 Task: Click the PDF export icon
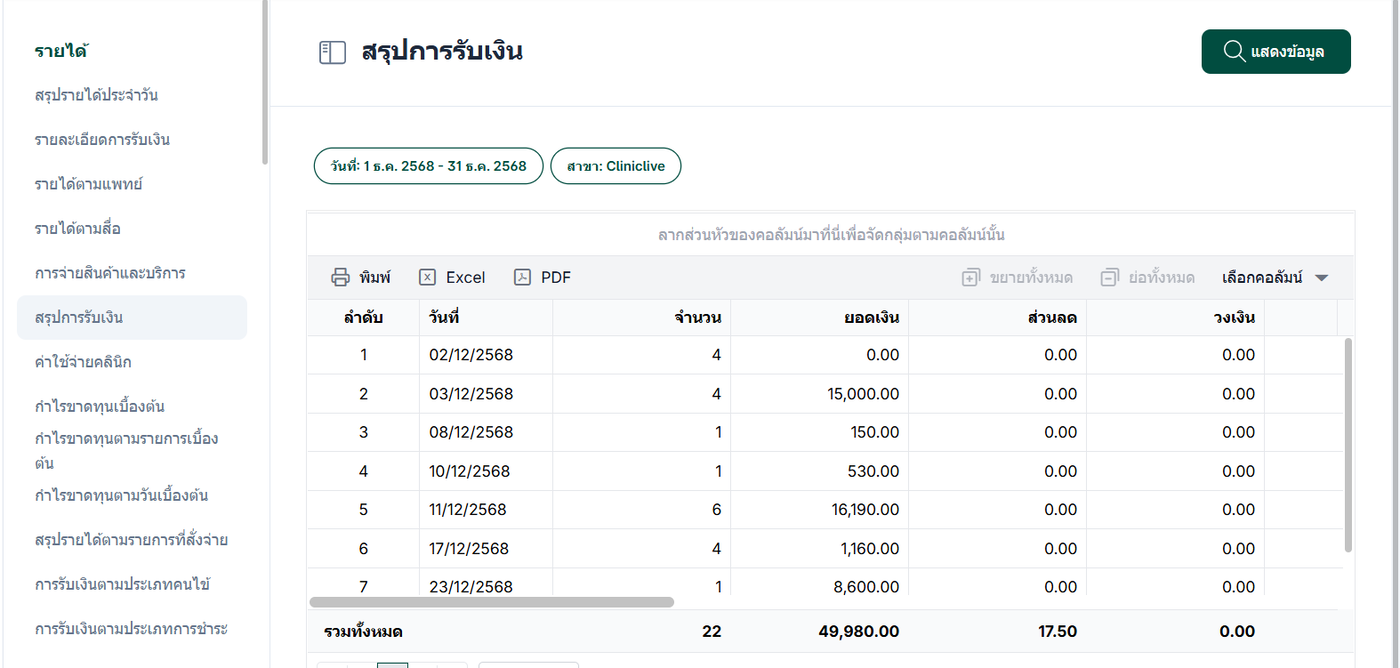[x=522, y=278]
